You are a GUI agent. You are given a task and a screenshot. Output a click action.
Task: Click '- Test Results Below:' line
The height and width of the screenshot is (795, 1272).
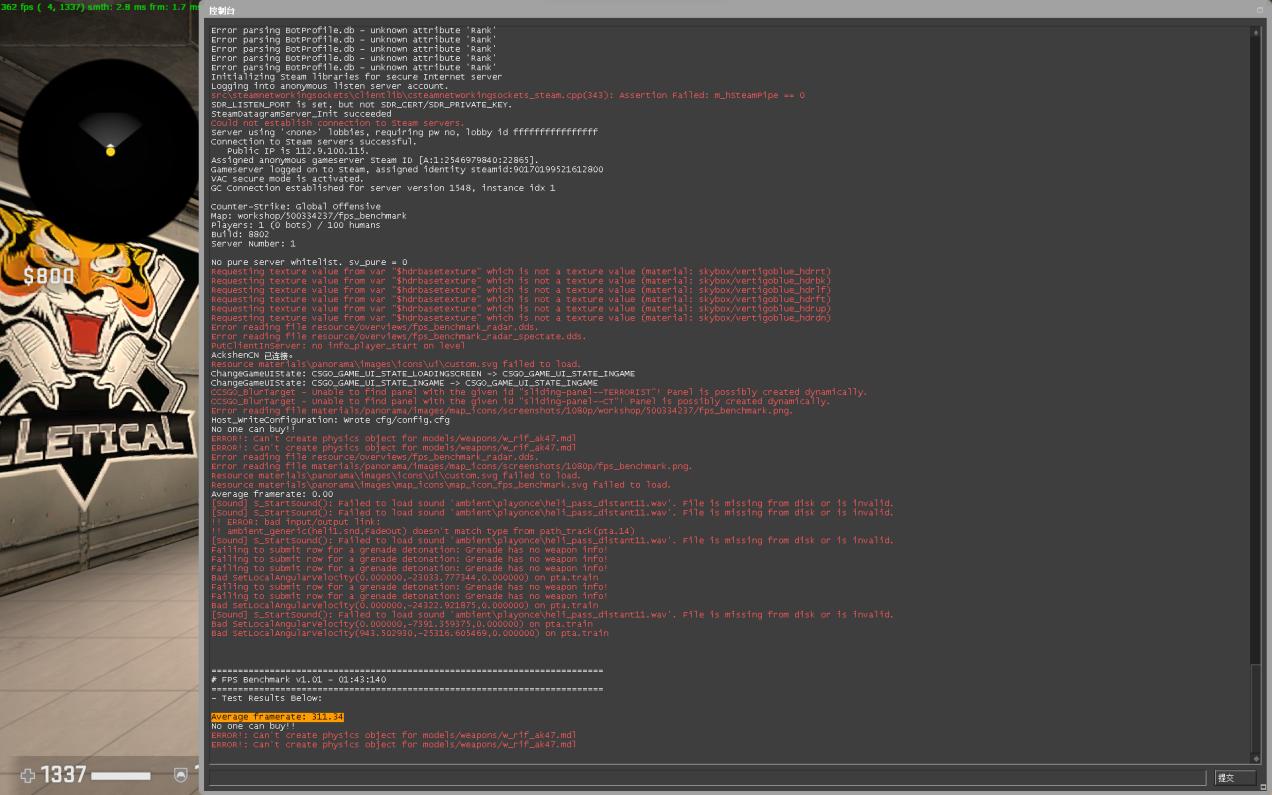click(x=267, y=698)
